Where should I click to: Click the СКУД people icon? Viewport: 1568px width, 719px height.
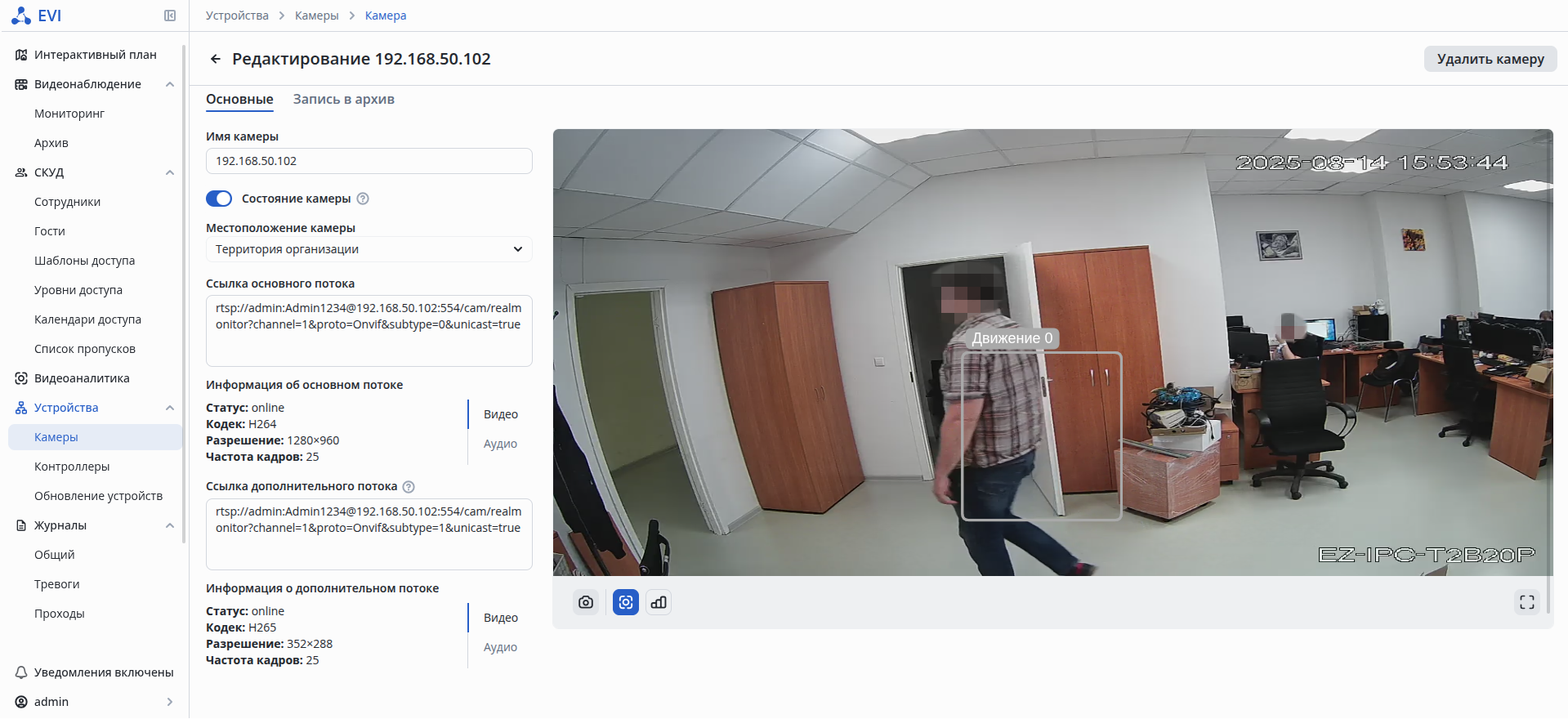click(x=21, y=172)
